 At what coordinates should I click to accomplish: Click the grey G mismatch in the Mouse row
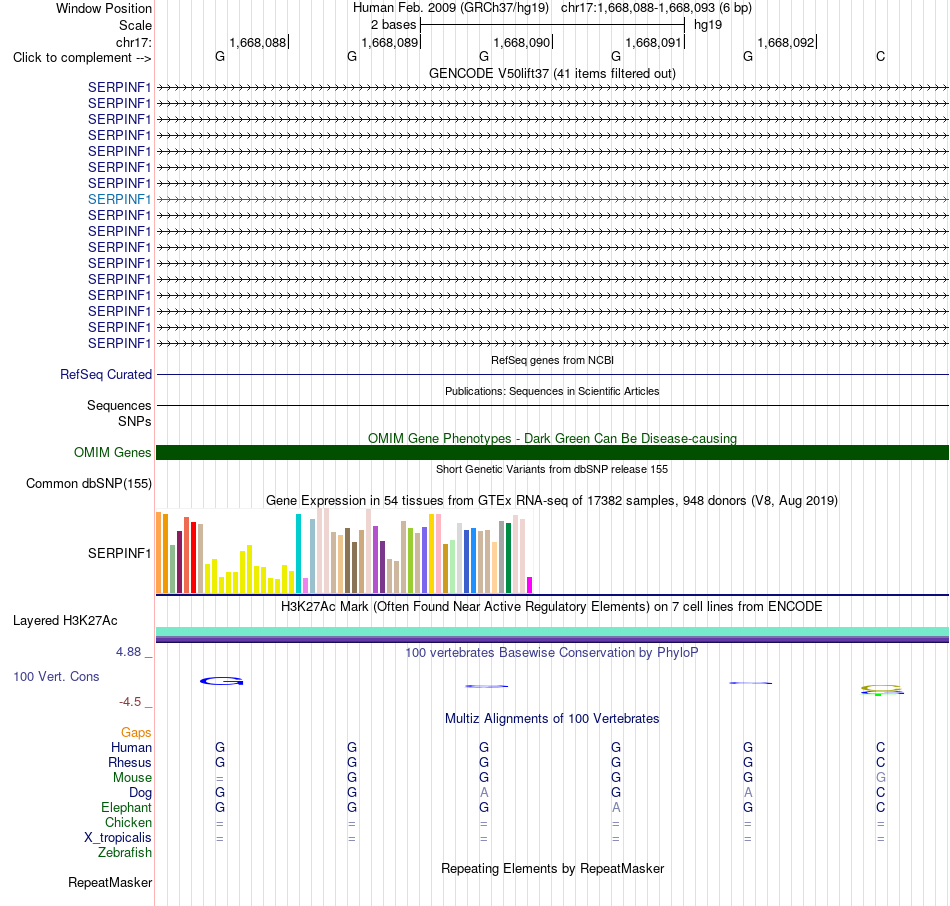pos(880,777)
